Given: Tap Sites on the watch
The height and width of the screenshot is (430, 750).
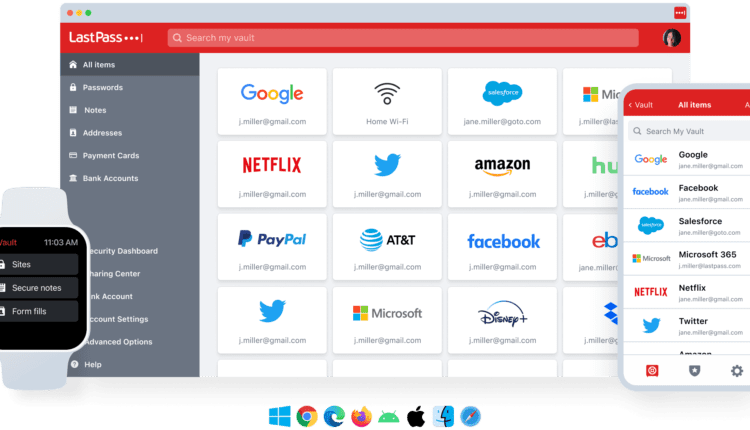Looking at the screenshot, I should pyautogui.click(x=38, y=265).
